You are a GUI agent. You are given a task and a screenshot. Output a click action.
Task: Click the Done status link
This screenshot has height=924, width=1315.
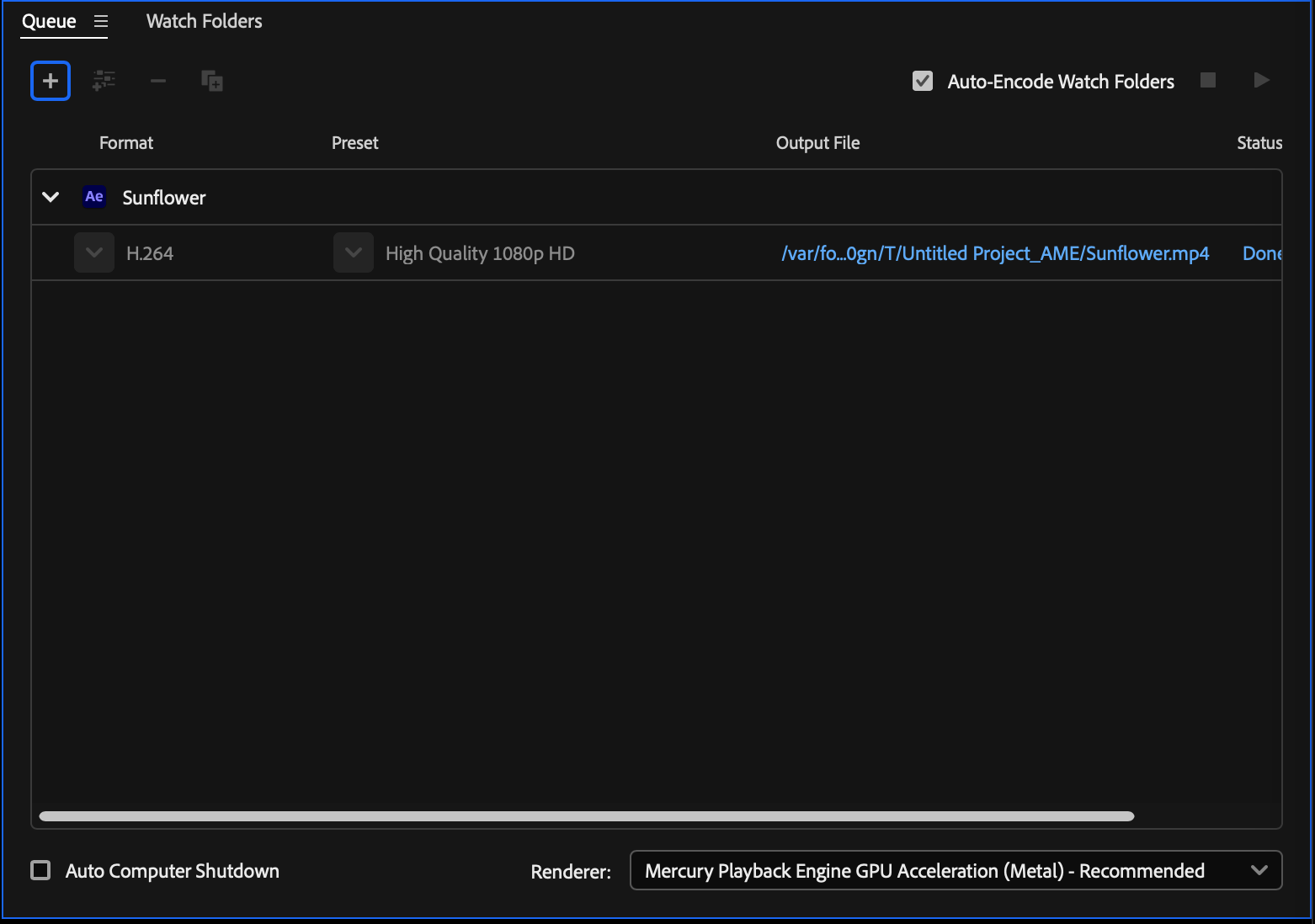pyautogui.click(x=1261, y=253)
